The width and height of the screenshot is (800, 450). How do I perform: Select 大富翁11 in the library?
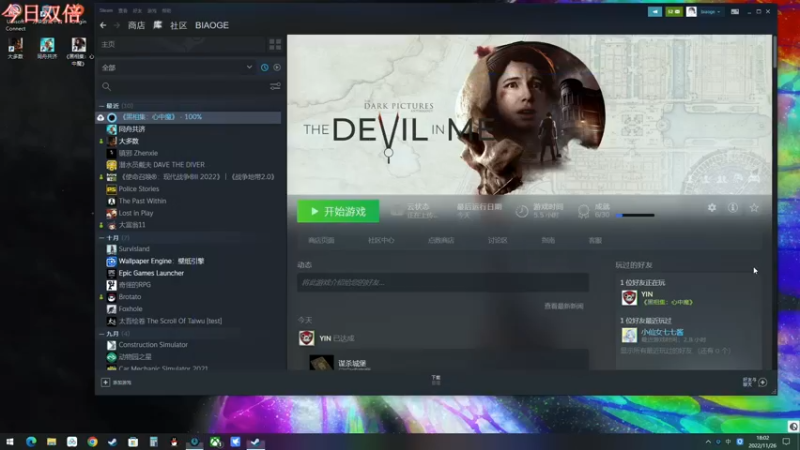tap(132, 225)
